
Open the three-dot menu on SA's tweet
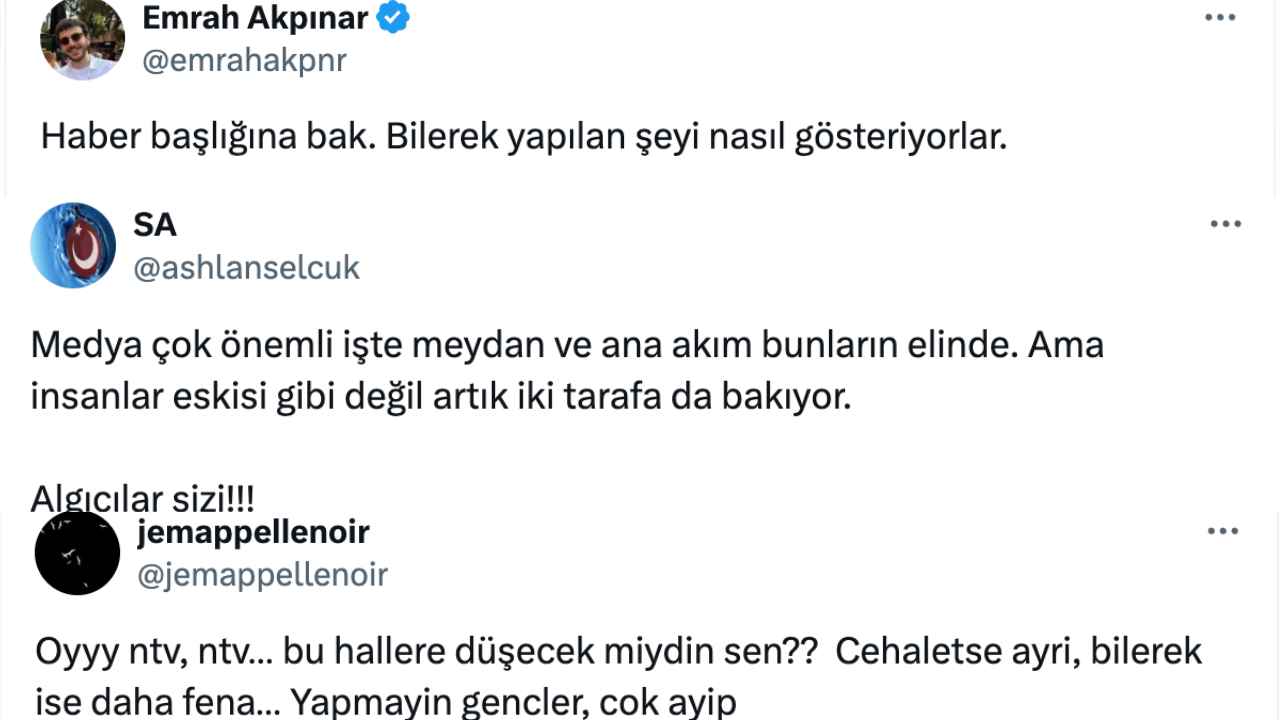click(1225, 225)
